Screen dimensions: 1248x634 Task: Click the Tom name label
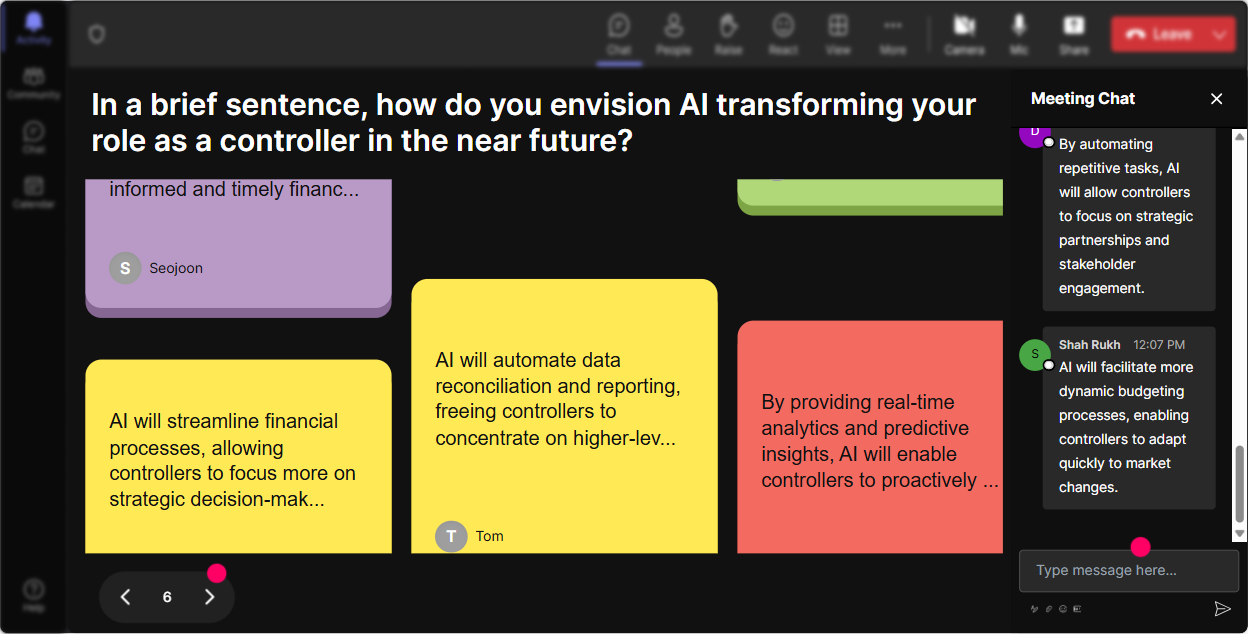489,536
